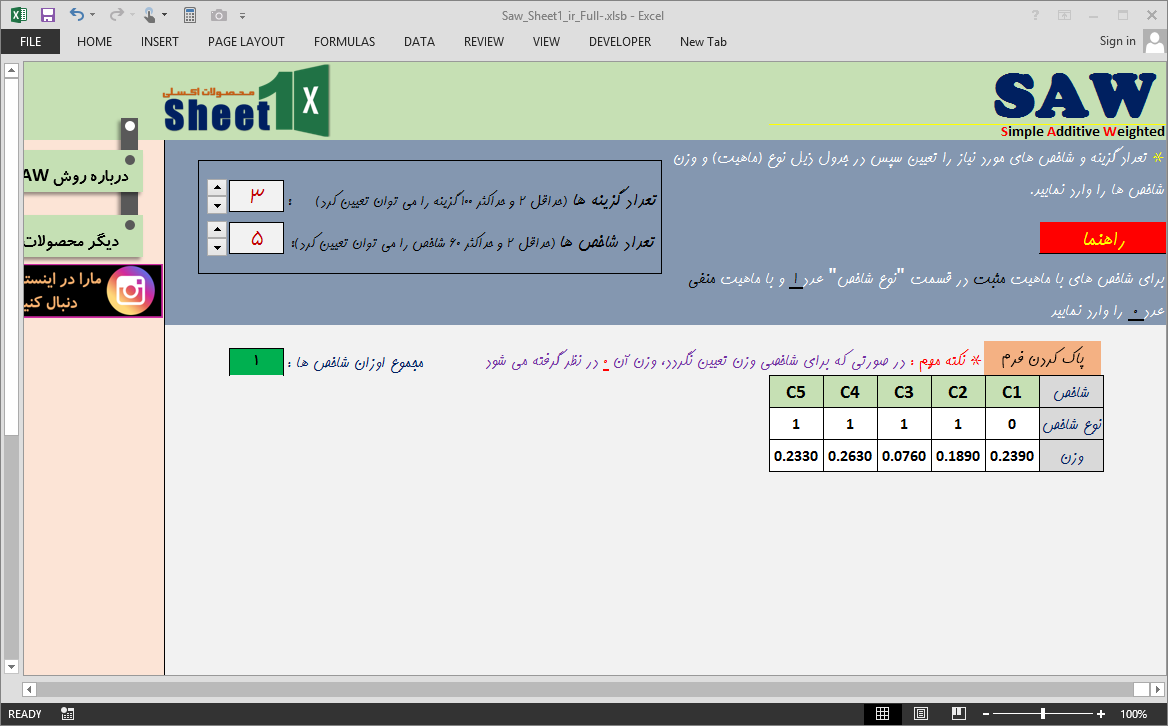Image resolution: width=1168 pixels, height=726 pixels.
Task: Click the zoom slider handle
Action: (1043, 714)
